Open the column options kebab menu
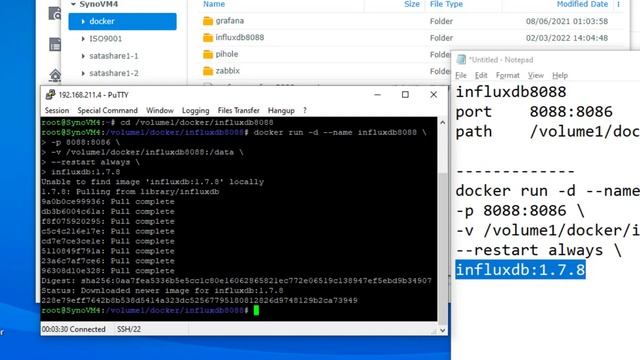 pos(618,4)
